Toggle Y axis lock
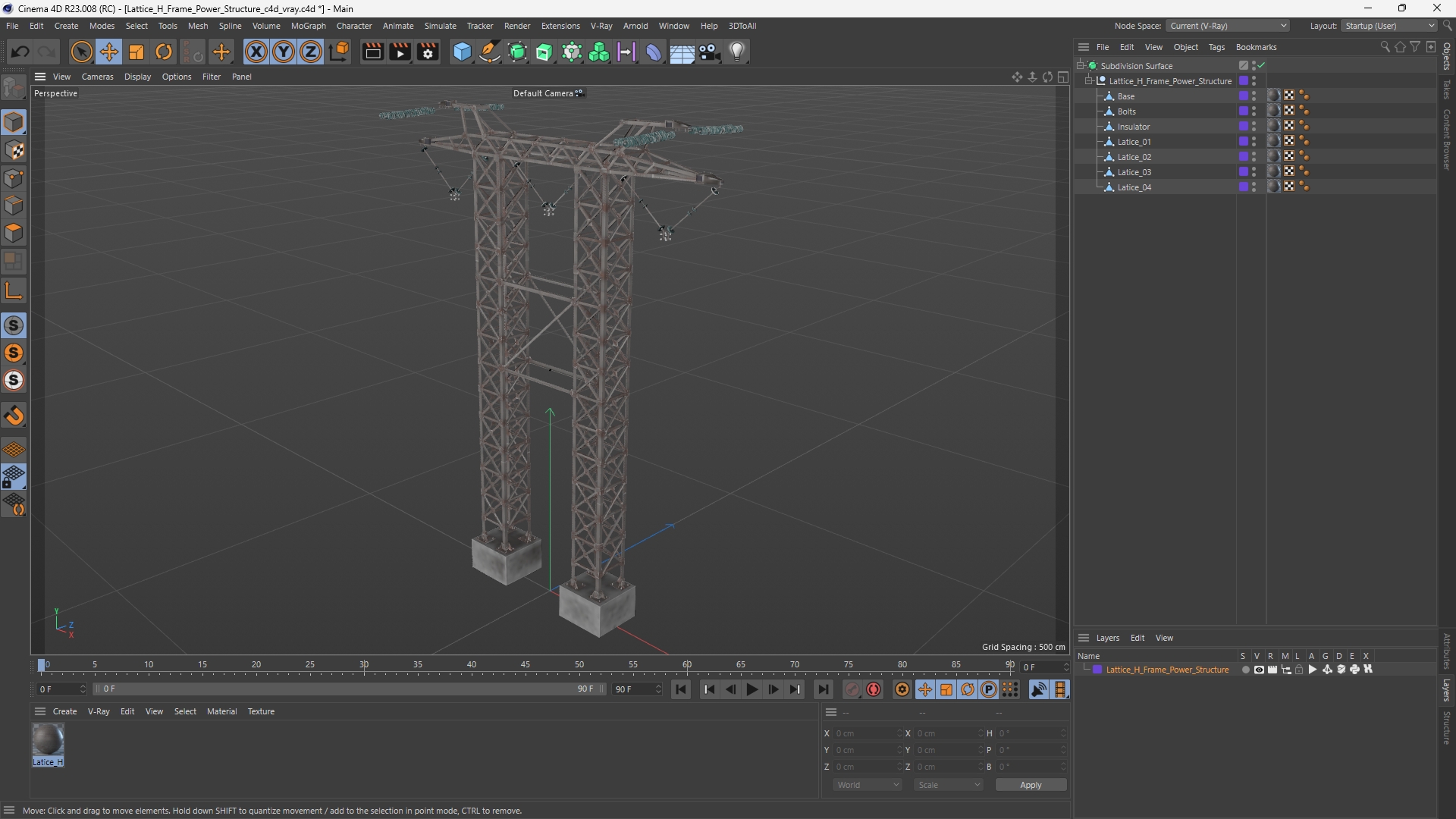This screenshot has height=819, width=1456. pyautogui.click(x=284, y=52)
